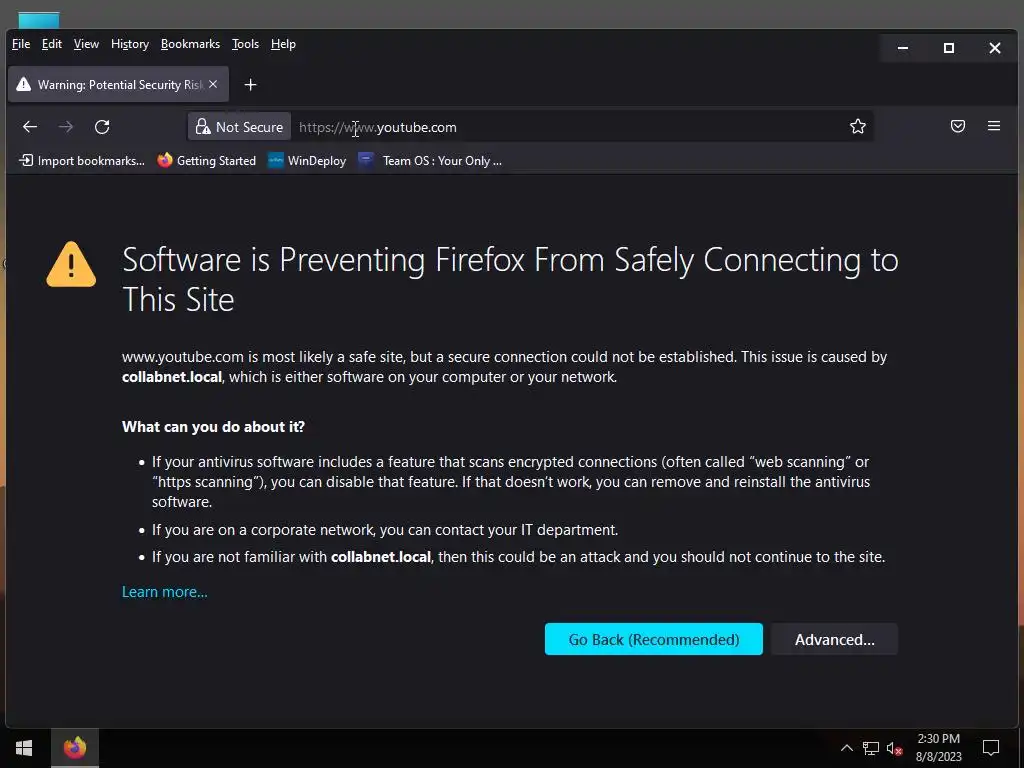
Task: Close the Warning: Potential Security Risk tab
Action: [x=213, y=85]
